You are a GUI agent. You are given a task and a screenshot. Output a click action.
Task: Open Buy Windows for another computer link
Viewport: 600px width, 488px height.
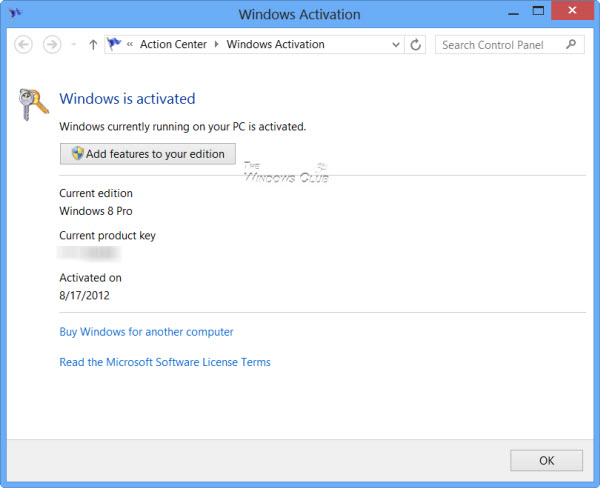click(x=146, y=332)
